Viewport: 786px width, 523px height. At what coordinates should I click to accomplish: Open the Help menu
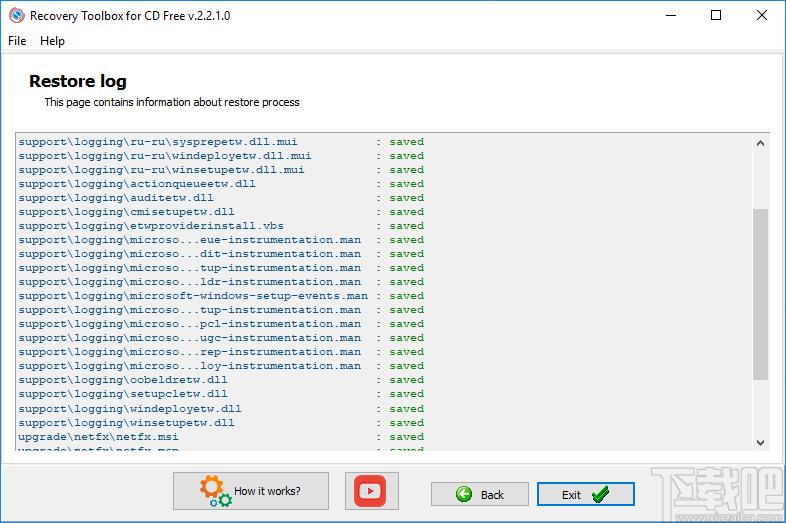tap(52, 41)
